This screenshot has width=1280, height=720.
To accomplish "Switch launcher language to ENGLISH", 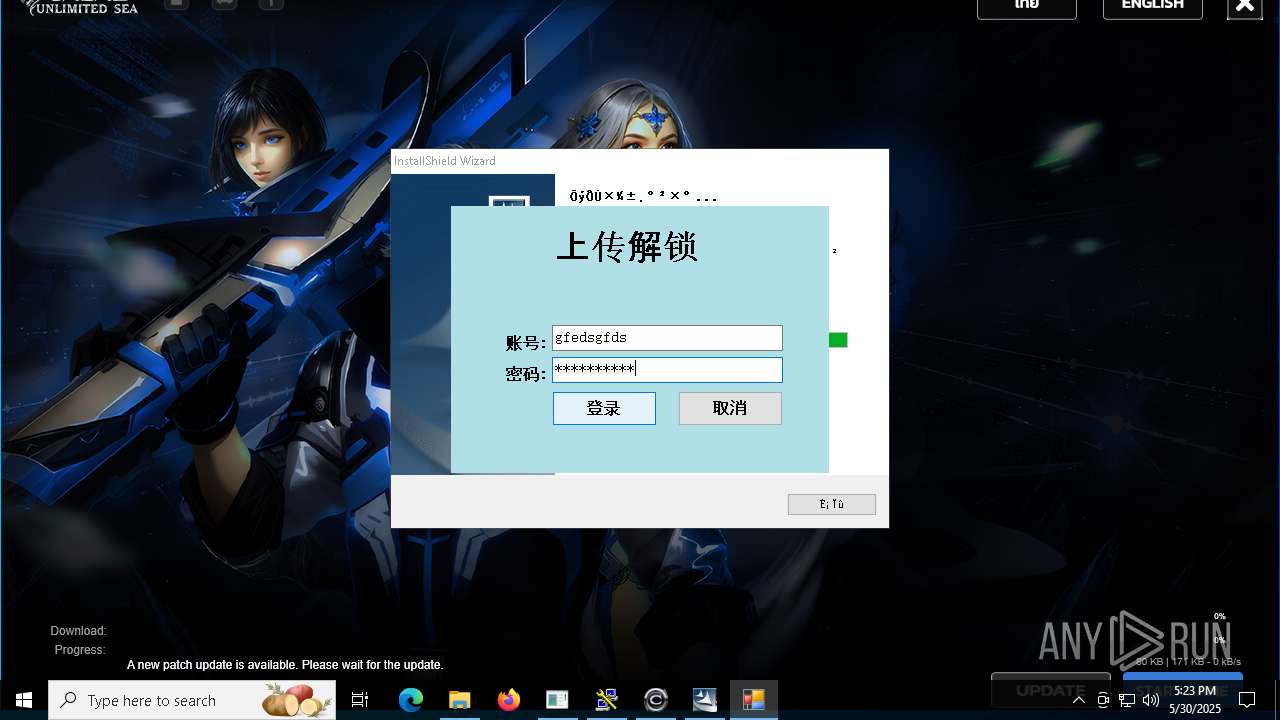I will [1153, 6].
